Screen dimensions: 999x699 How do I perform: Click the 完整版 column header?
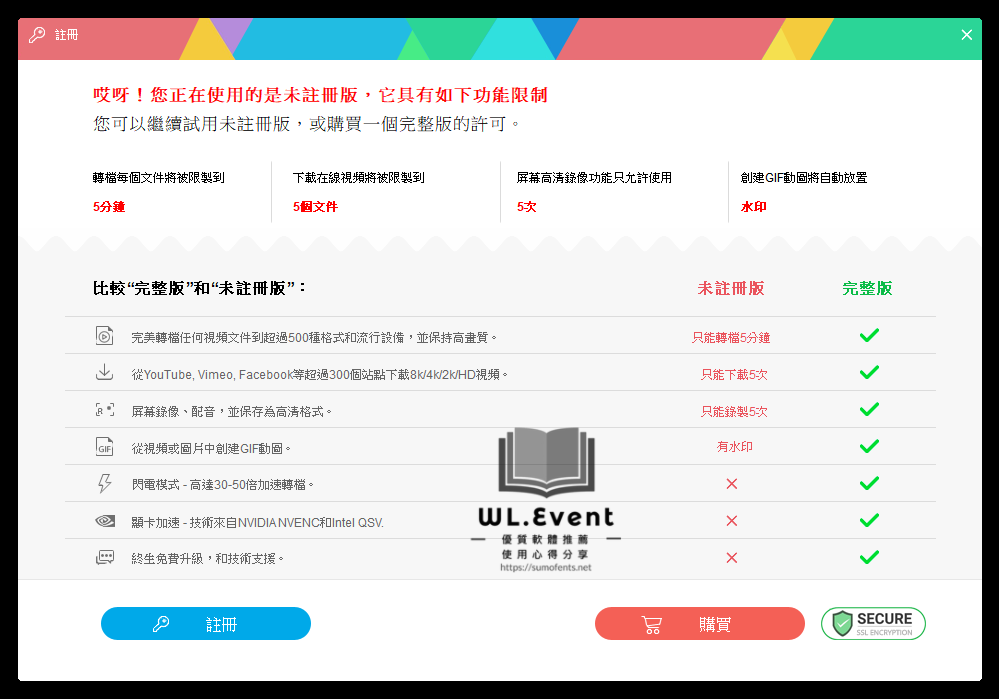tap(867, 288)
